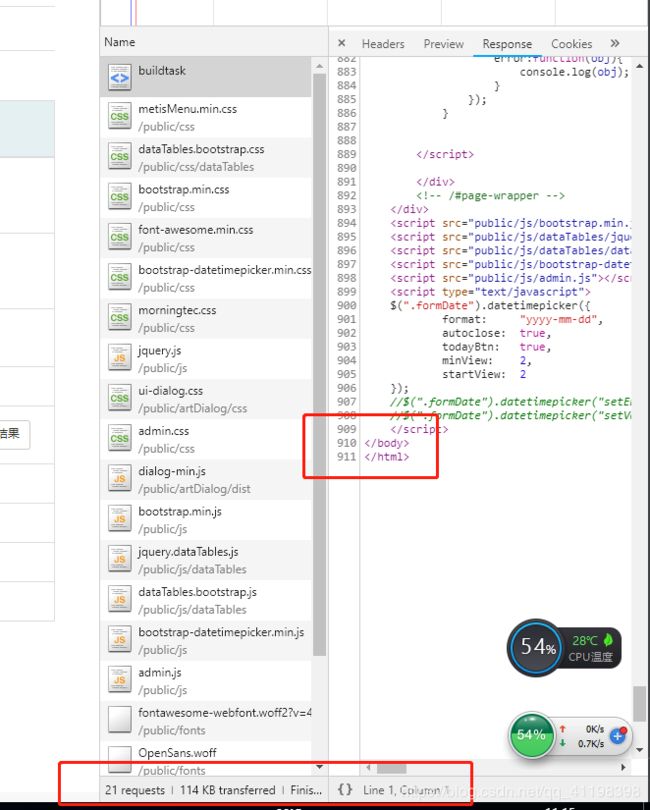Image resolution: width=650 pixels, height=810 pixels.
Task: Switch to the Cookies tab
Action: [x=571, y=44]
